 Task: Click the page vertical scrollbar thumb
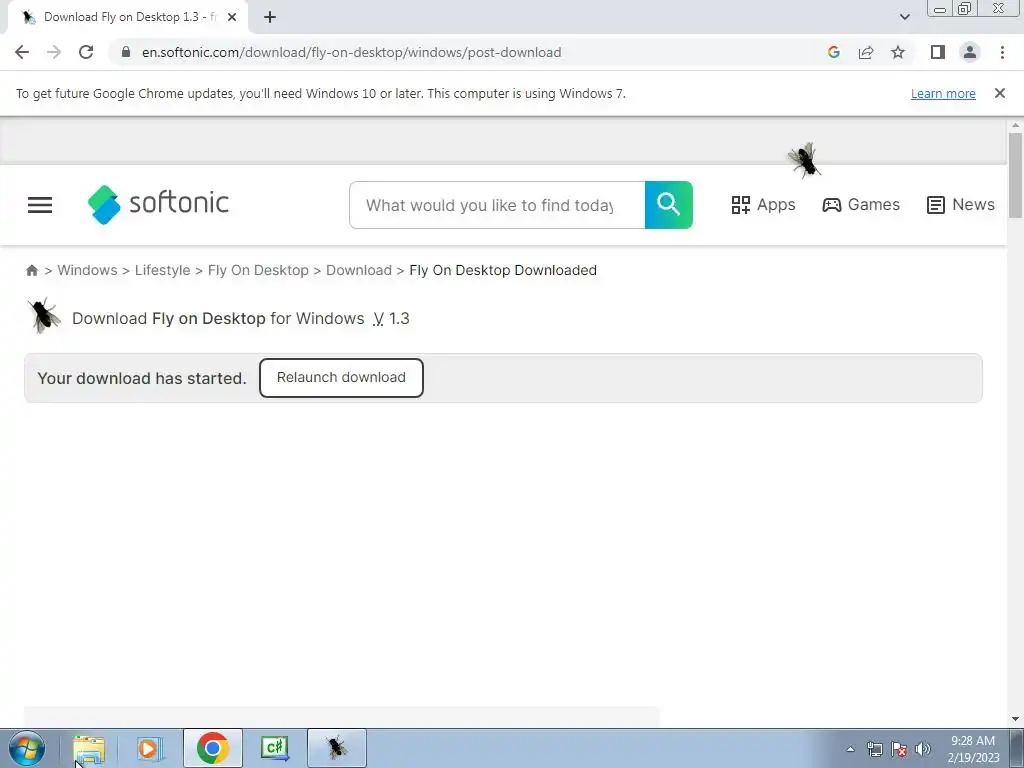coord(1015,175)
